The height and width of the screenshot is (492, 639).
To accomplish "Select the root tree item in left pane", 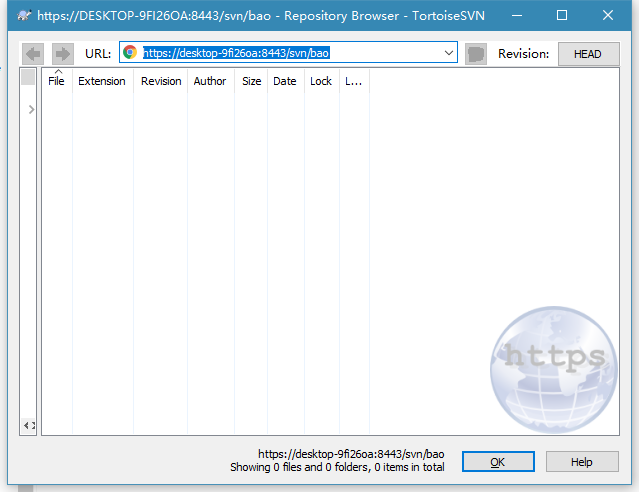I will [x=28, y=77].
